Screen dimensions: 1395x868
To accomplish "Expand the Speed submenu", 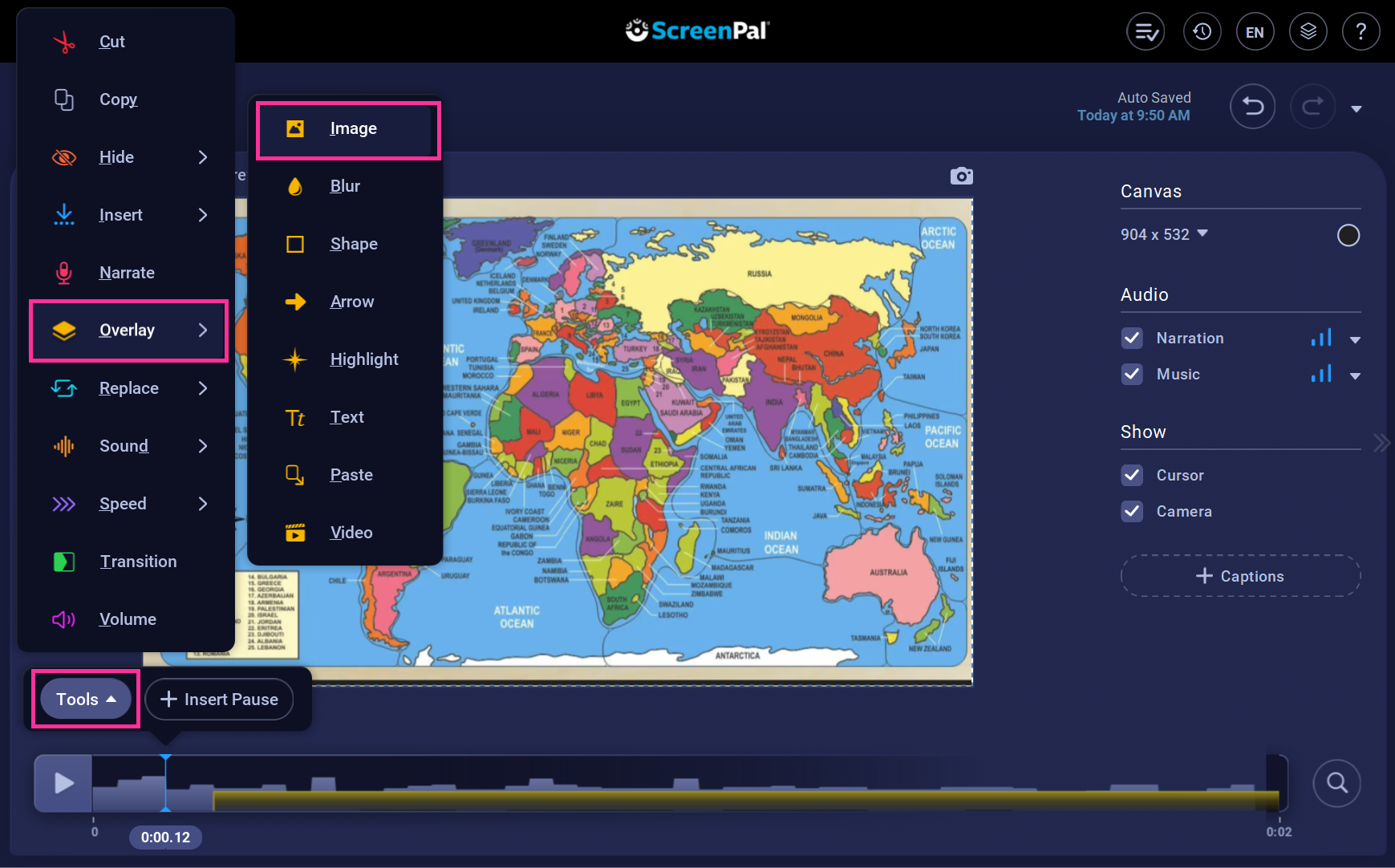I will 203,504.
